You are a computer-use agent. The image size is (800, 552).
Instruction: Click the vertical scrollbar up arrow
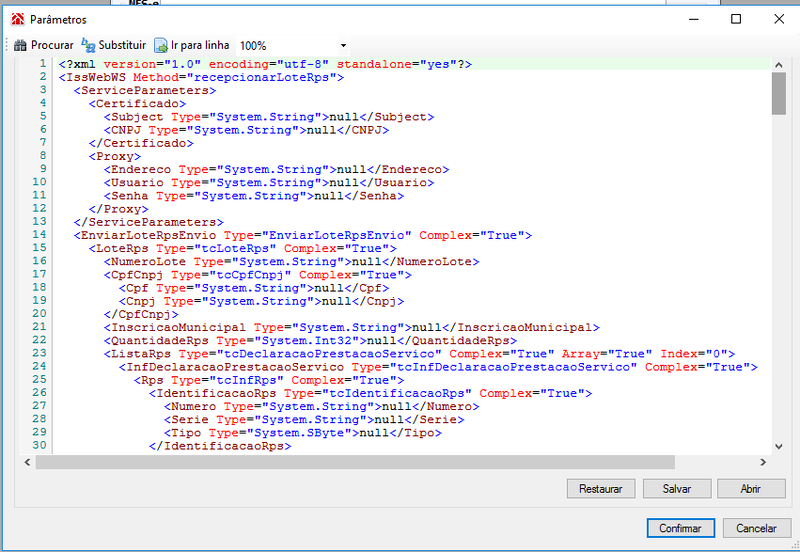tap(779, 65)
